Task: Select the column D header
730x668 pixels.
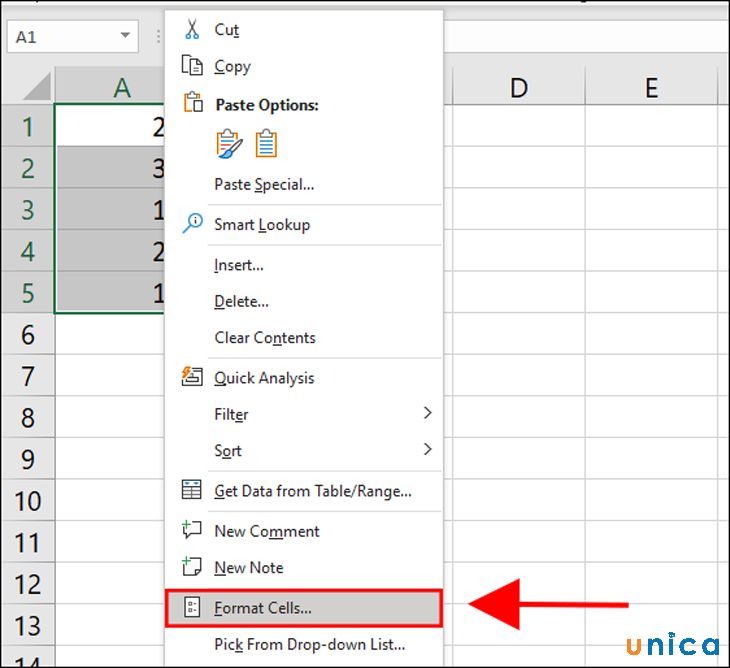Action: pos(518,88)
